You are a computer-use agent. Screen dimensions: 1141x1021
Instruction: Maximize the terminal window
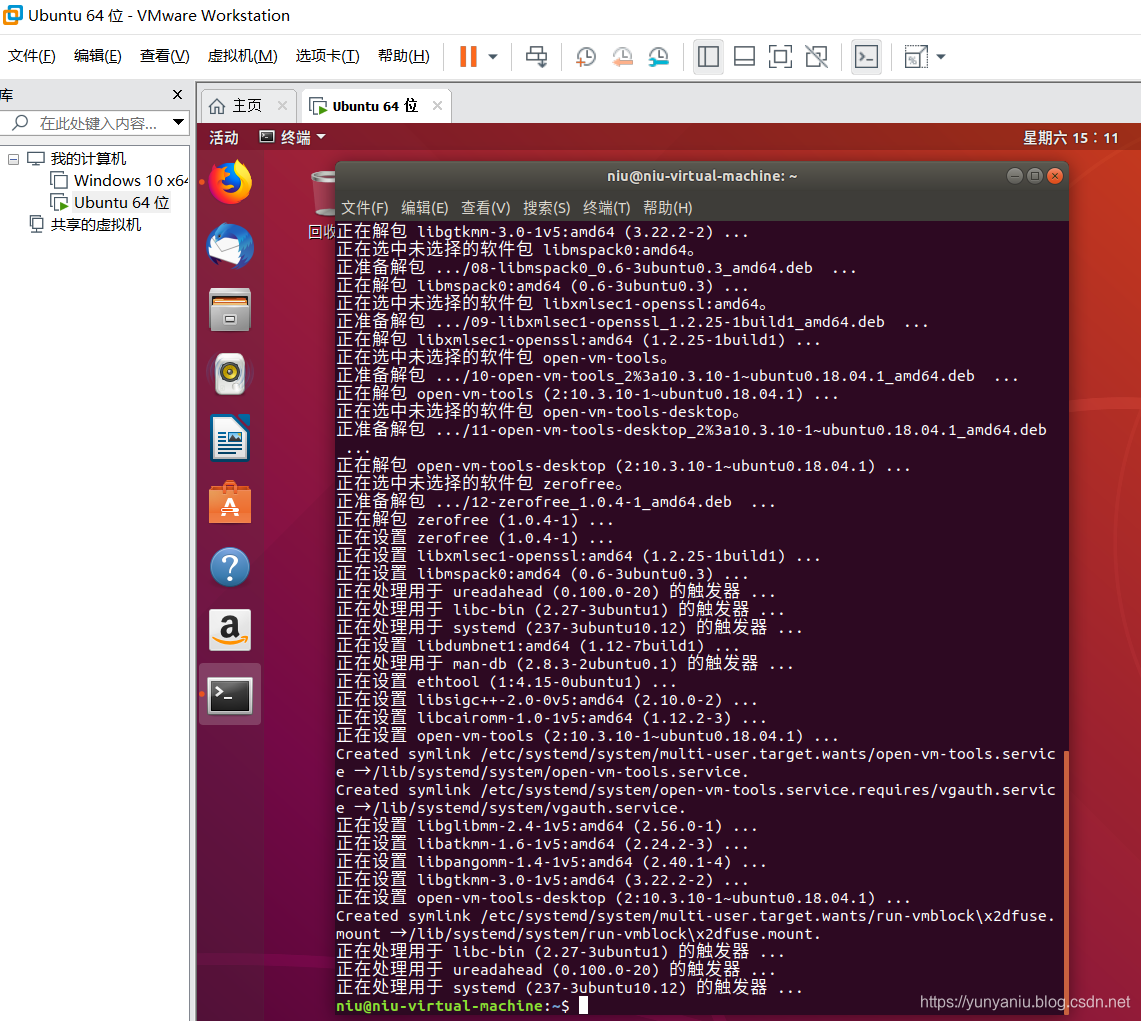tap(1035, 176)
